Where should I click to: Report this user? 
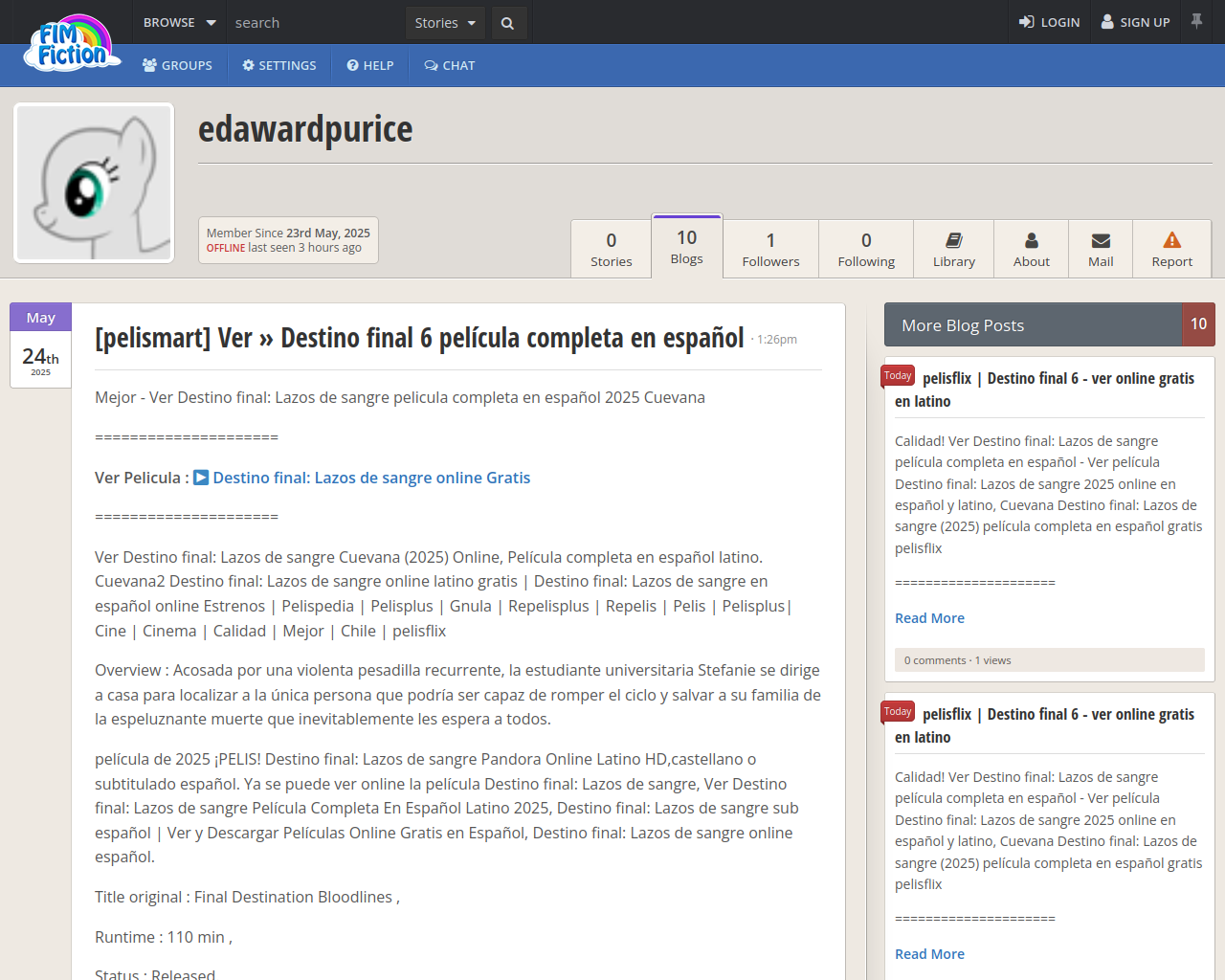tap(1172, 249)
